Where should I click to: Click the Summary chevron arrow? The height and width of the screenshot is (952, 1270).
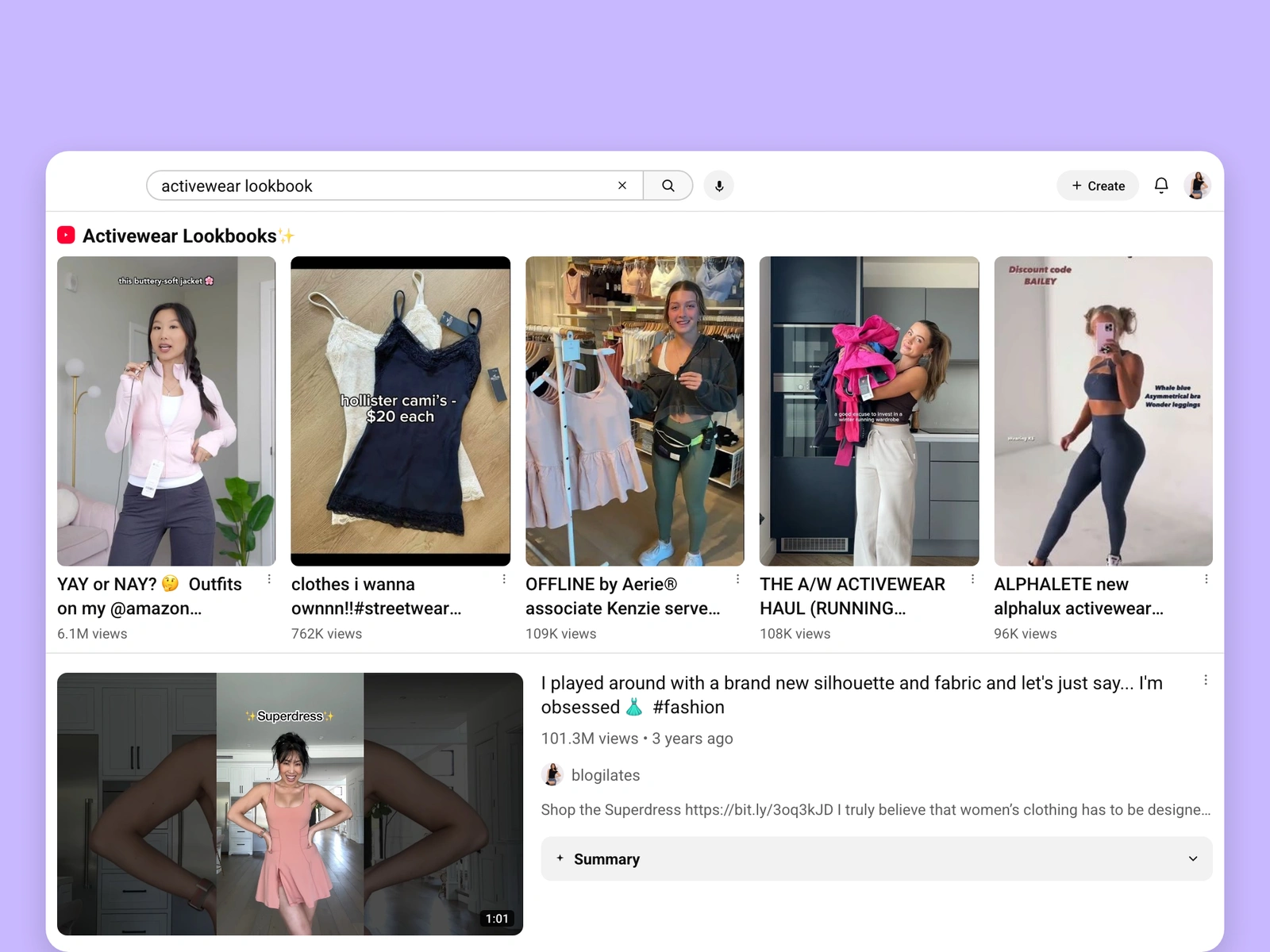1193,858
